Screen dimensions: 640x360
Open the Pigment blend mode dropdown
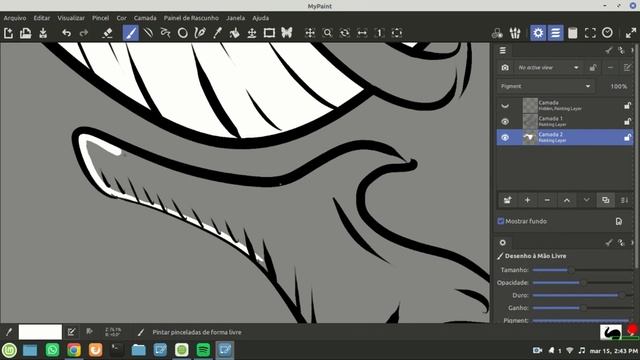click(545, 86)
